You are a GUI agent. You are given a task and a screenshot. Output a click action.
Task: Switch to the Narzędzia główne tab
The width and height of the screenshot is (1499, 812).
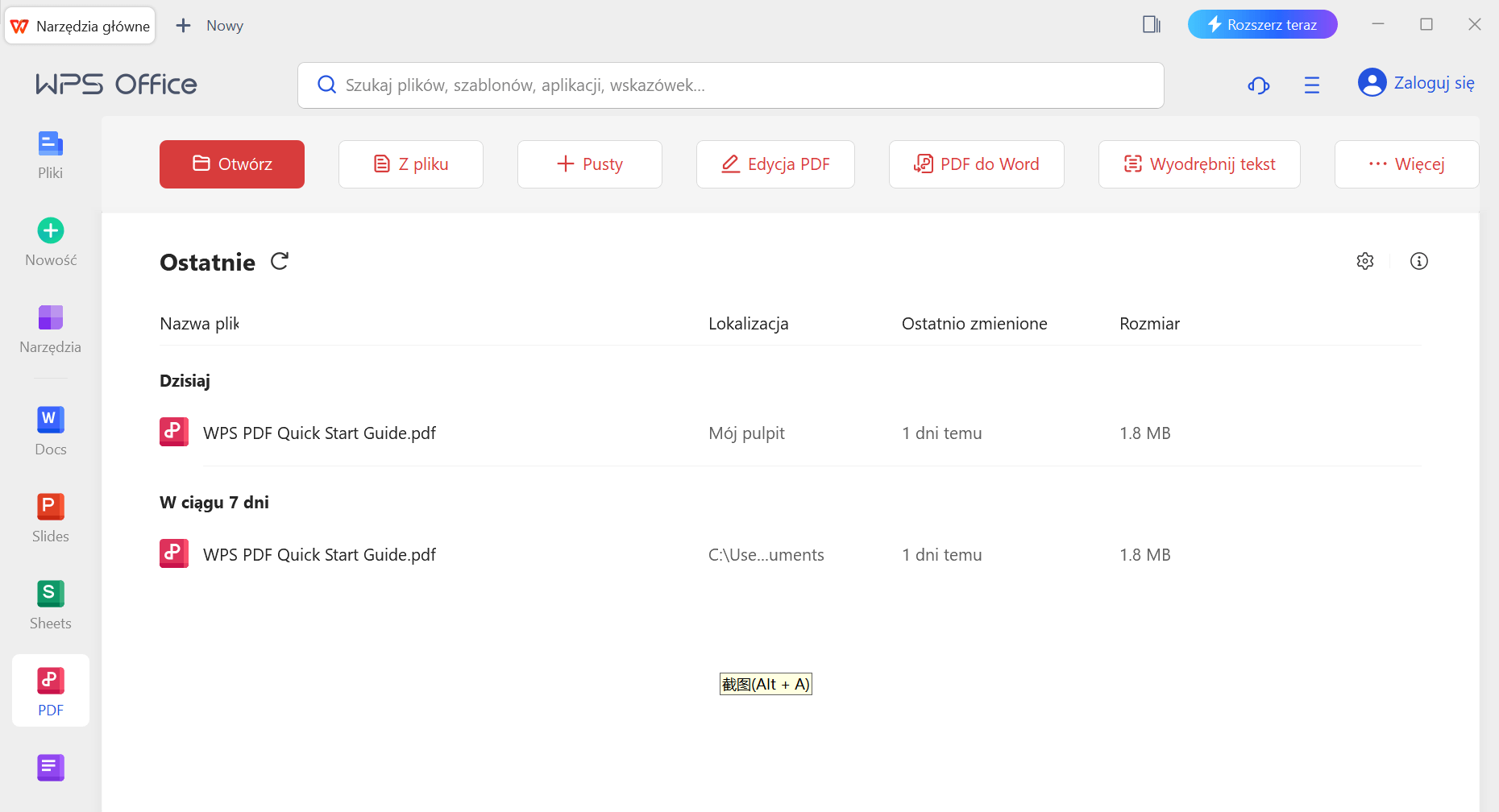coord(81,26)
